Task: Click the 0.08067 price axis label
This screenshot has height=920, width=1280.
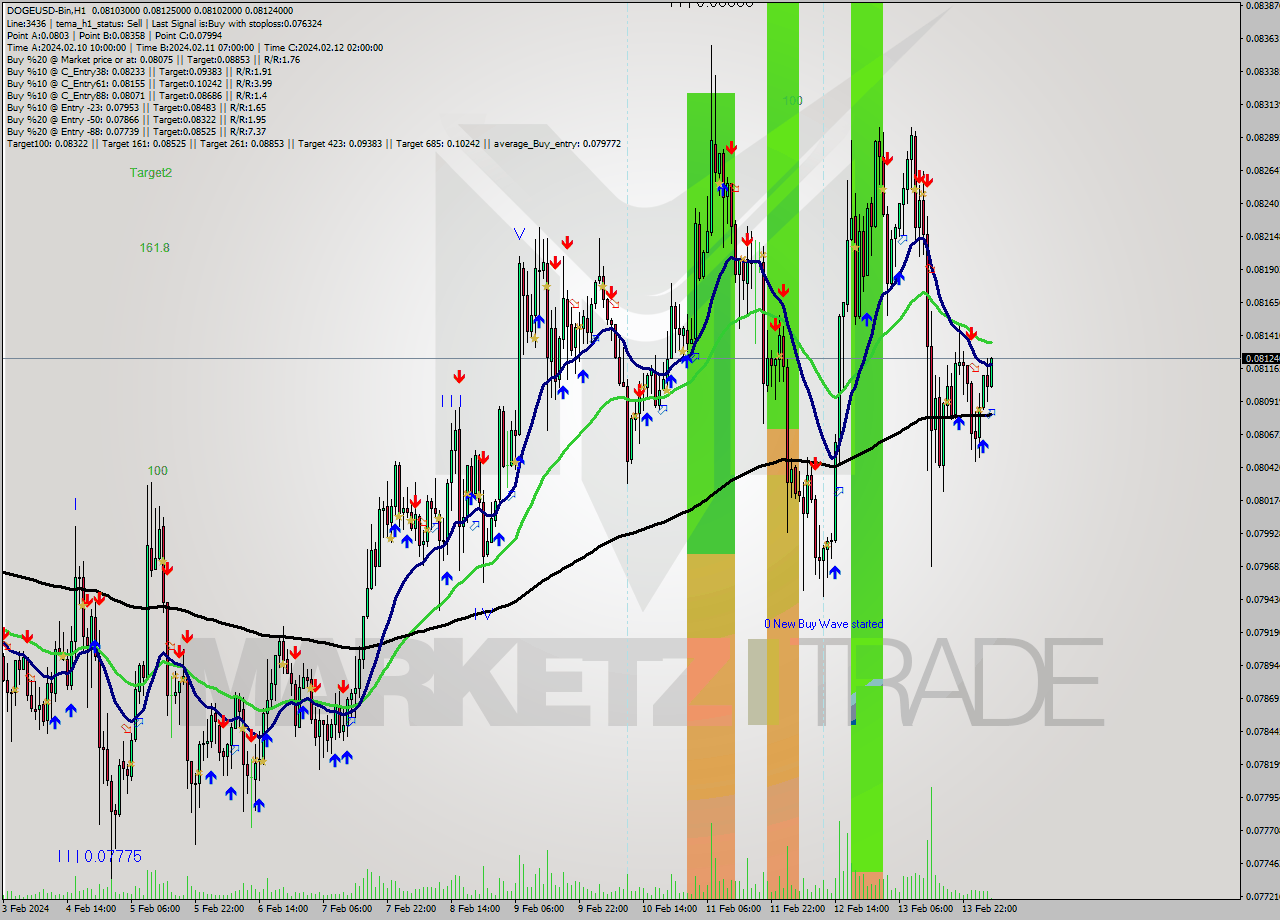Action: coord(1261,434)
